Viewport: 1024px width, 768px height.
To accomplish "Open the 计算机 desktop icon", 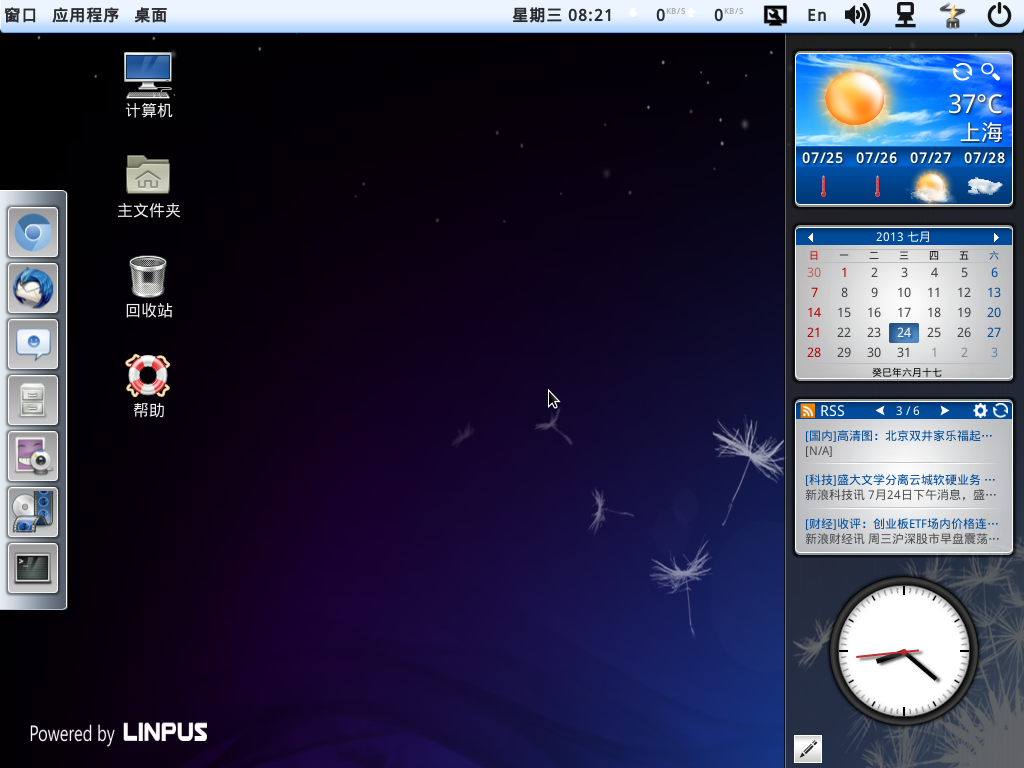I will [148, 85].
